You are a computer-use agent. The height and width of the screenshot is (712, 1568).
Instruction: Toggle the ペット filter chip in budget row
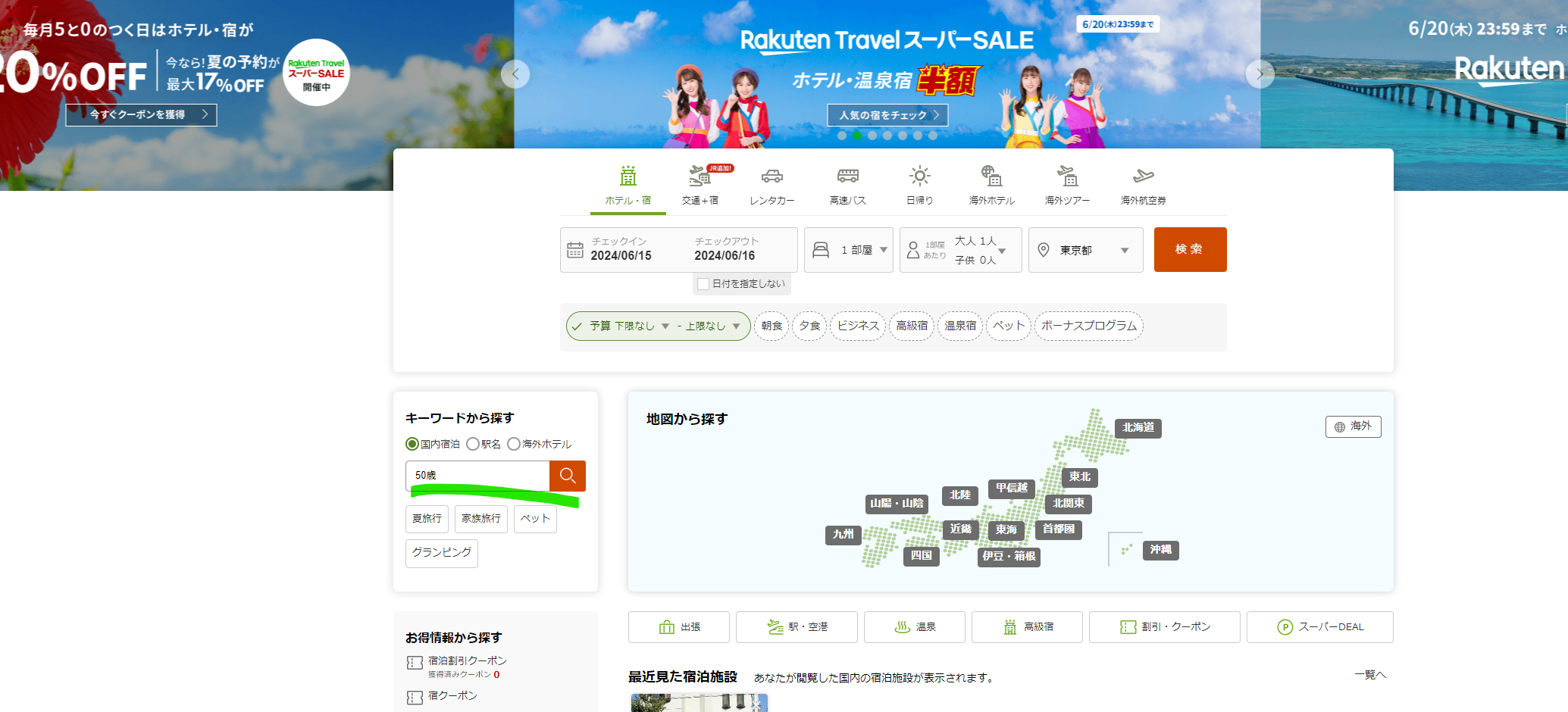(x=1009, y=326)
